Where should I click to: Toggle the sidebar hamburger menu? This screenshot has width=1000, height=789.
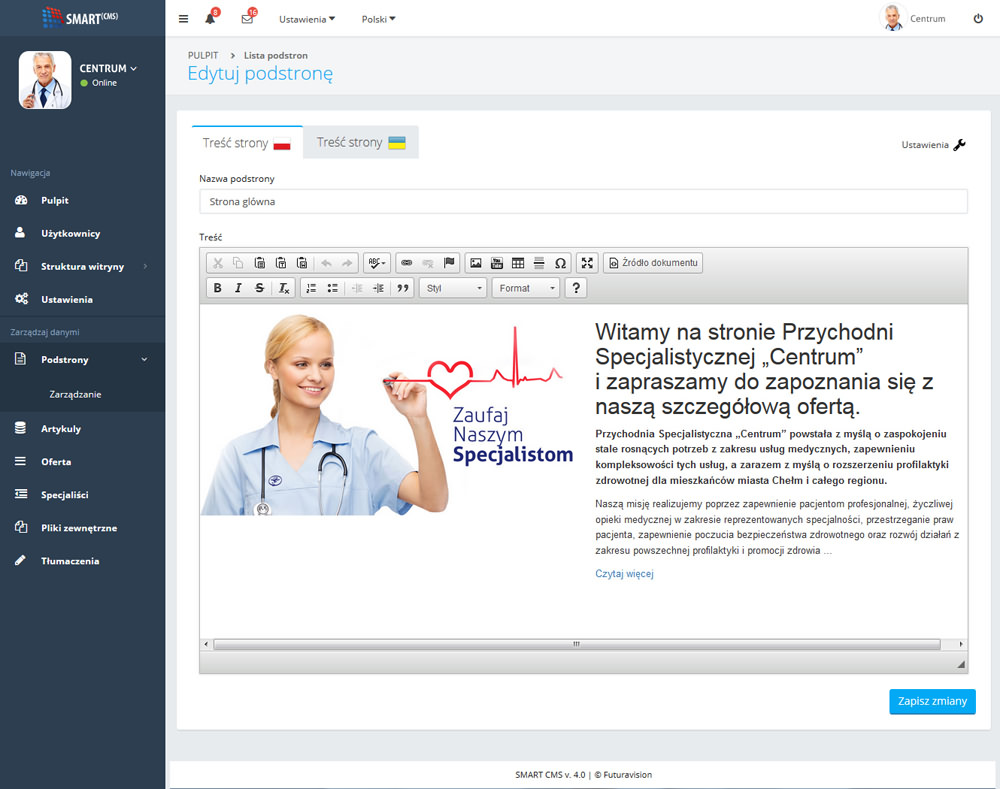tap(183, 19)
